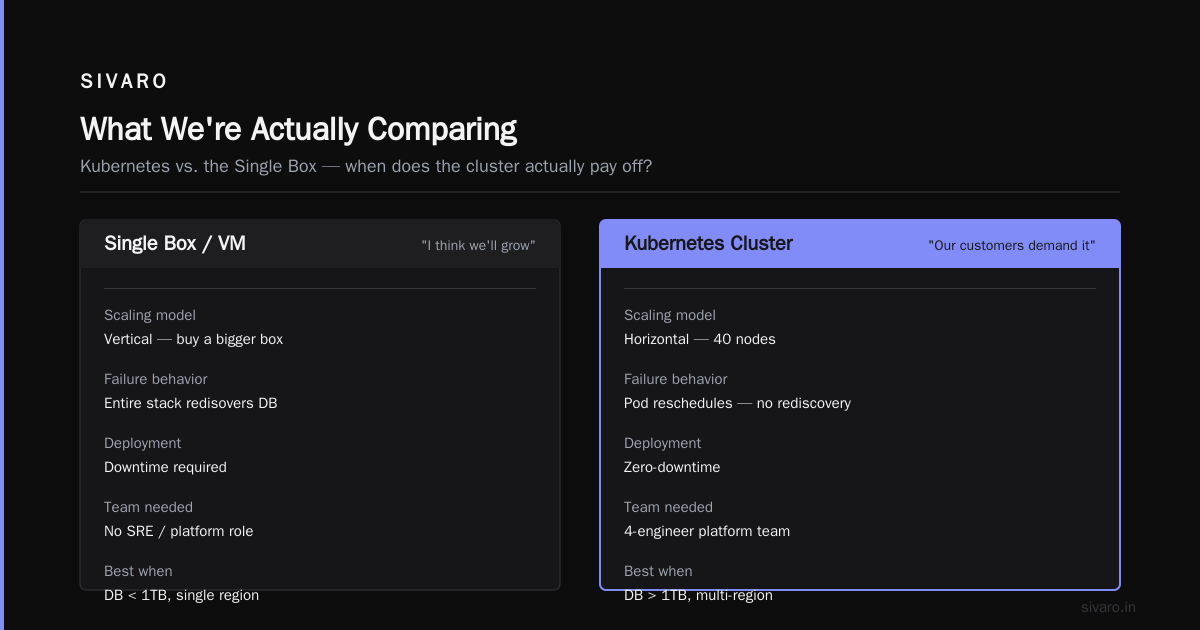Click "Deployment" label in Kubernetes card

tap(663, 443)
